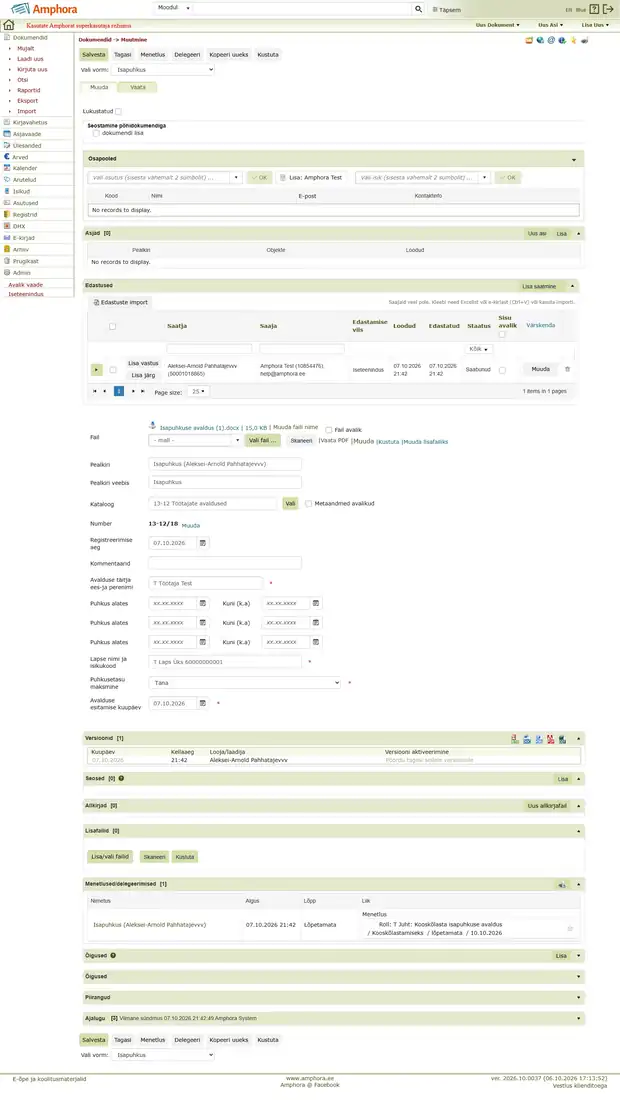Screen dimensions: 620x1100
Task: Click into the Kommentaarid input field
Action: [225, 563]
